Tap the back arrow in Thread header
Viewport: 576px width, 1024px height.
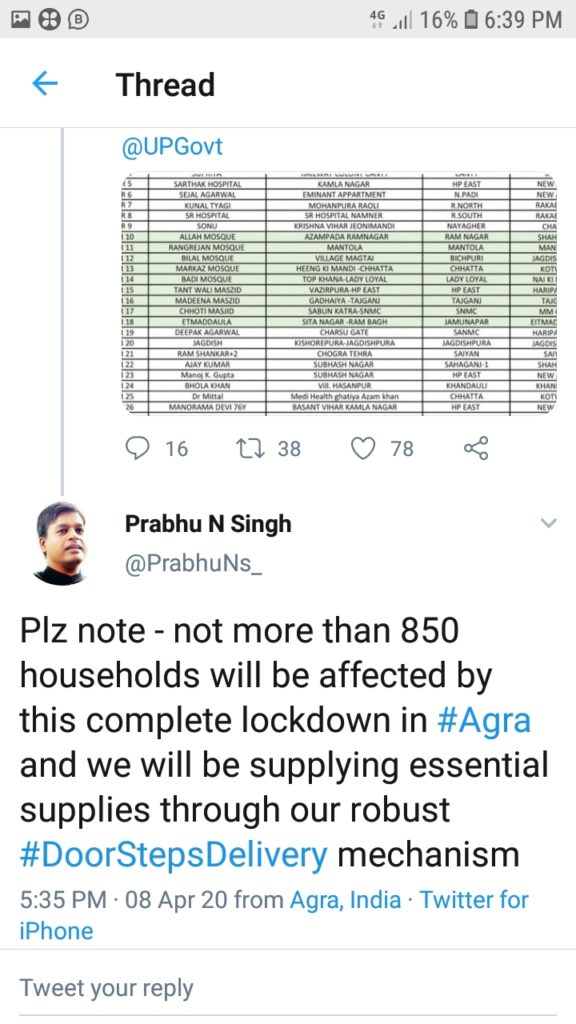coord(44,84)
